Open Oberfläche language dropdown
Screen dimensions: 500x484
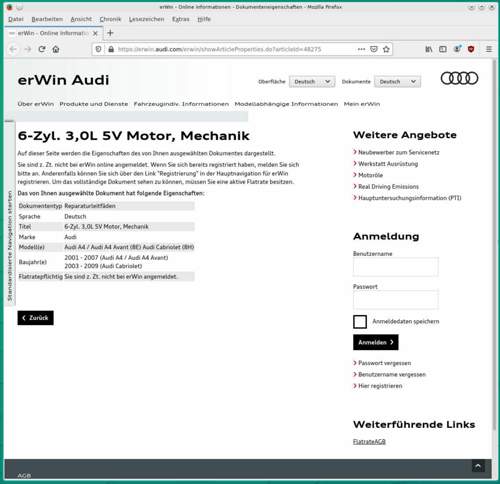312,82
